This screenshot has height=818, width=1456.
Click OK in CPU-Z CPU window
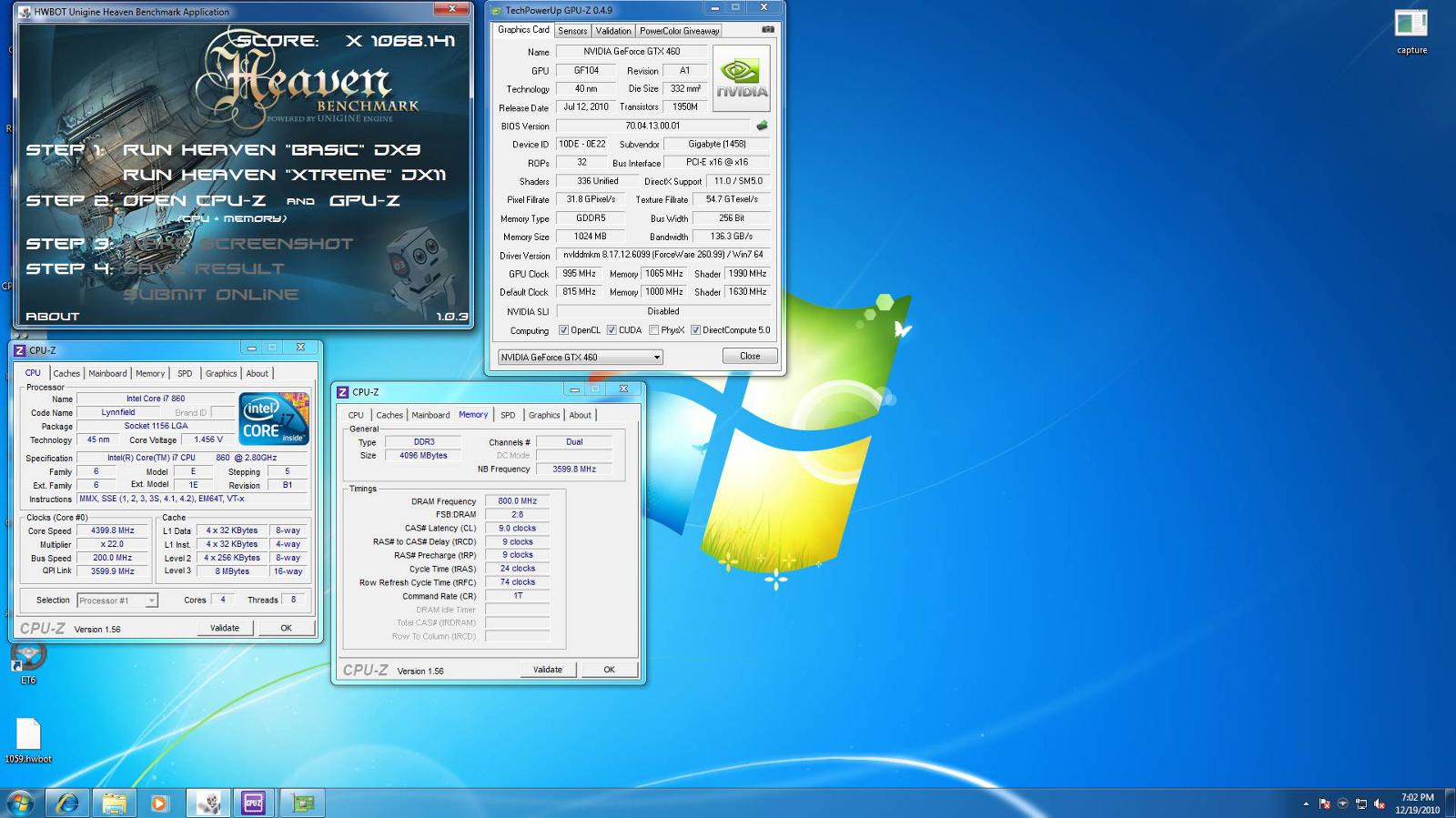tap(286, 628)
